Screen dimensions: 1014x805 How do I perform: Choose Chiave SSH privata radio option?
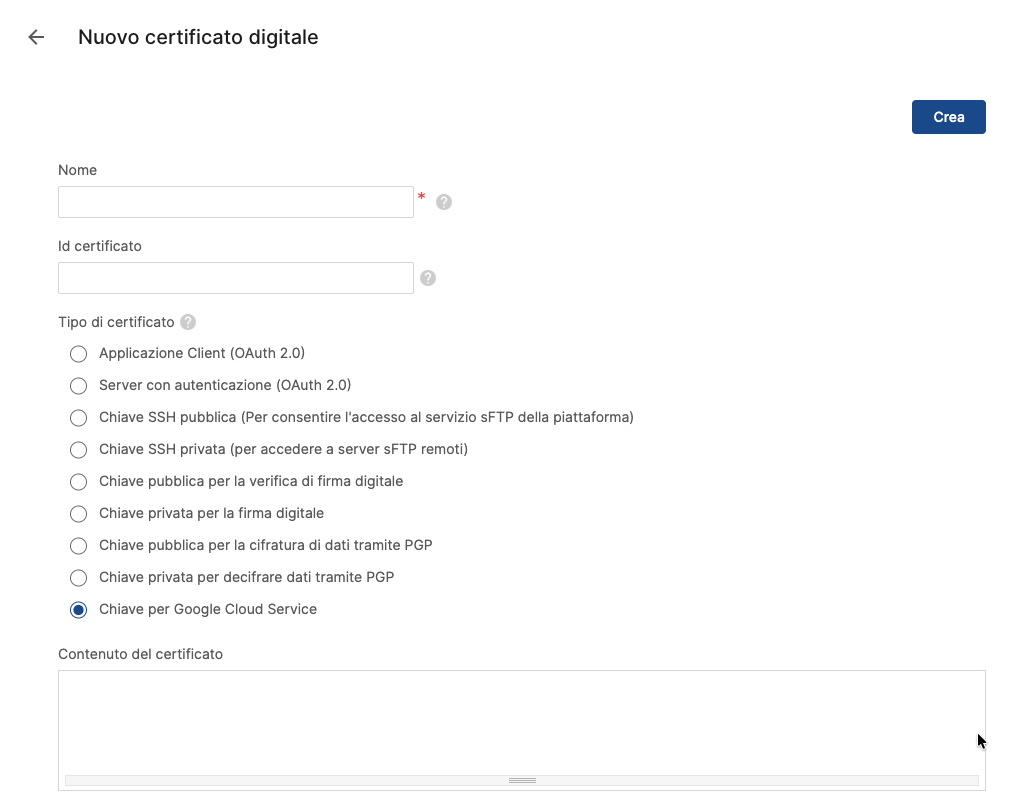[79, 450]
